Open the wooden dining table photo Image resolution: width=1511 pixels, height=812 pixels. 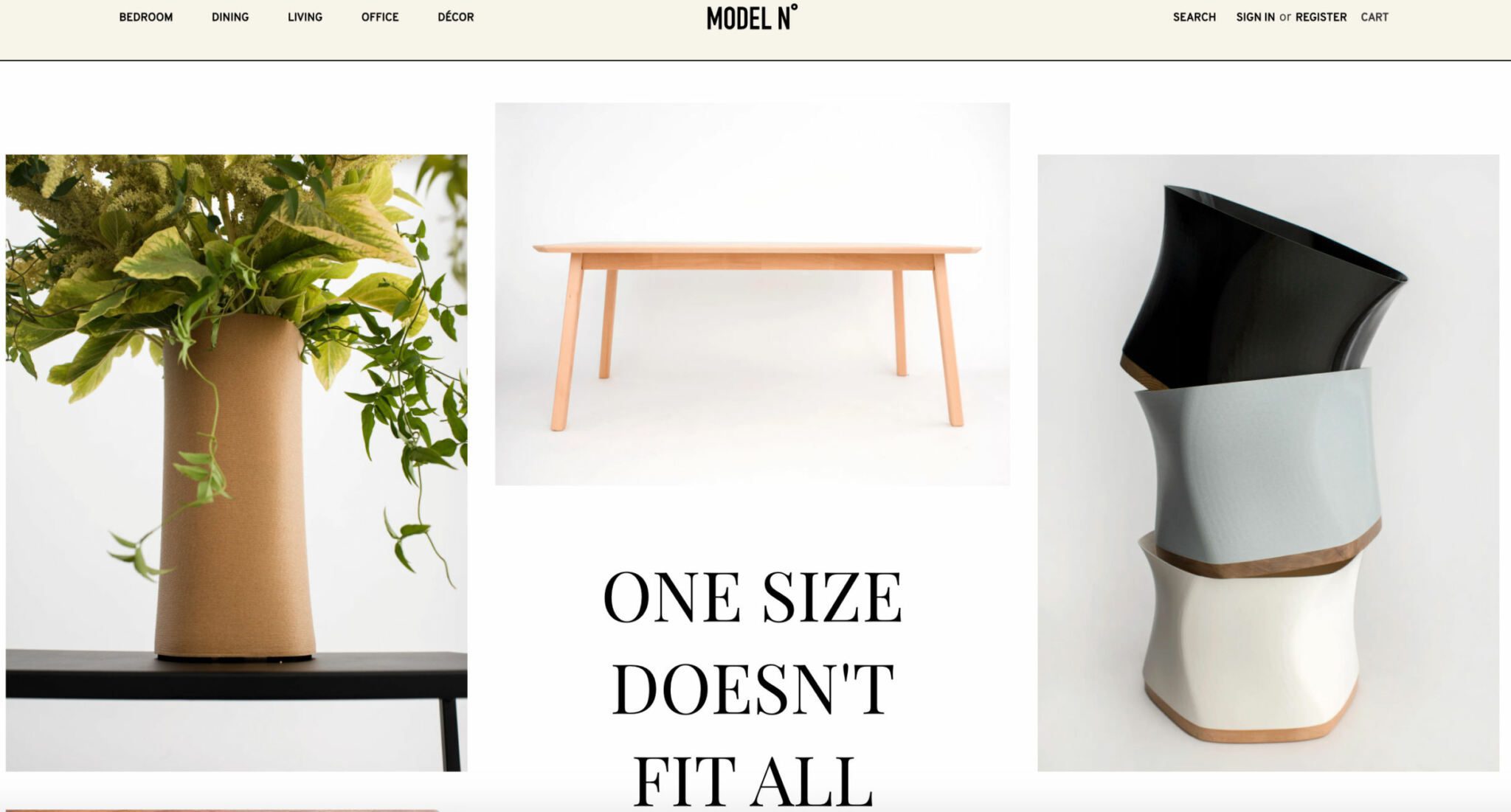(x=753, y=294)
